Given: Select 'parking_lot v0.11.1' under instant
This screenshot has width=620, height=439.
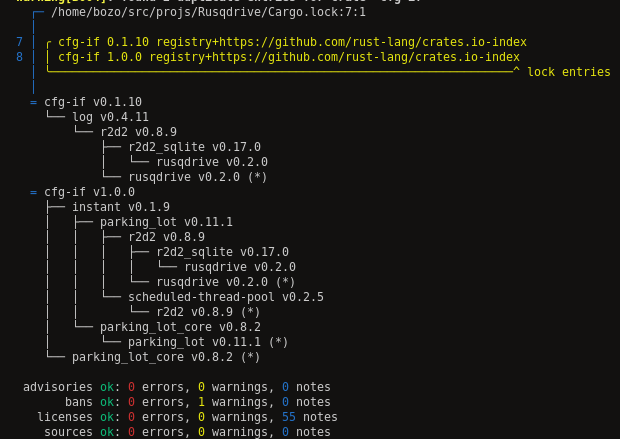Looking at the screenshot, I should point(166,222).
